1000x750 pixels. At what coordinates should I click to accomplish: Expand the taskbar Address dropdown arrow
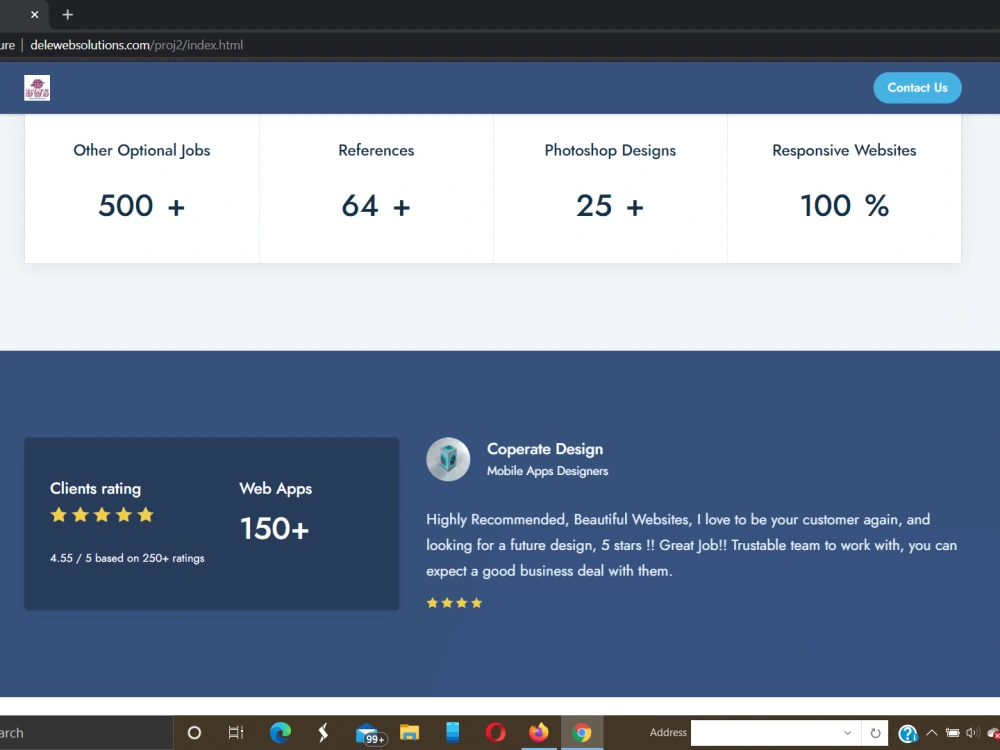coord(848,733)
